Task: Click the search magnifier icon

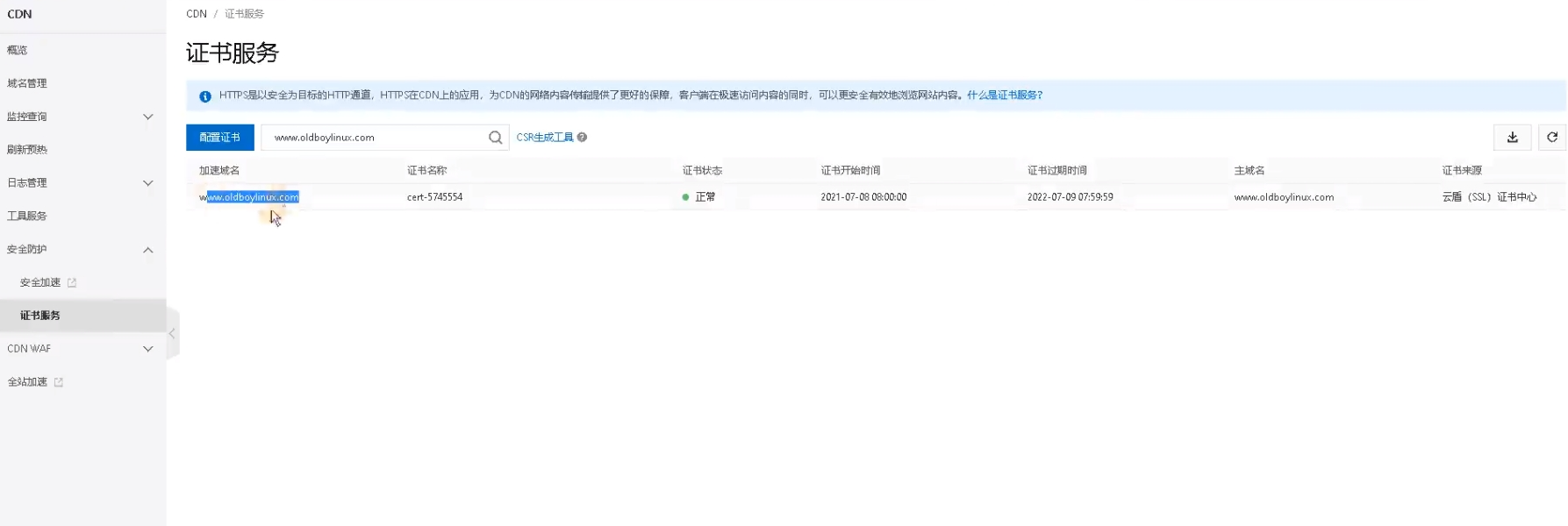Action: click(x=495, y=138)
